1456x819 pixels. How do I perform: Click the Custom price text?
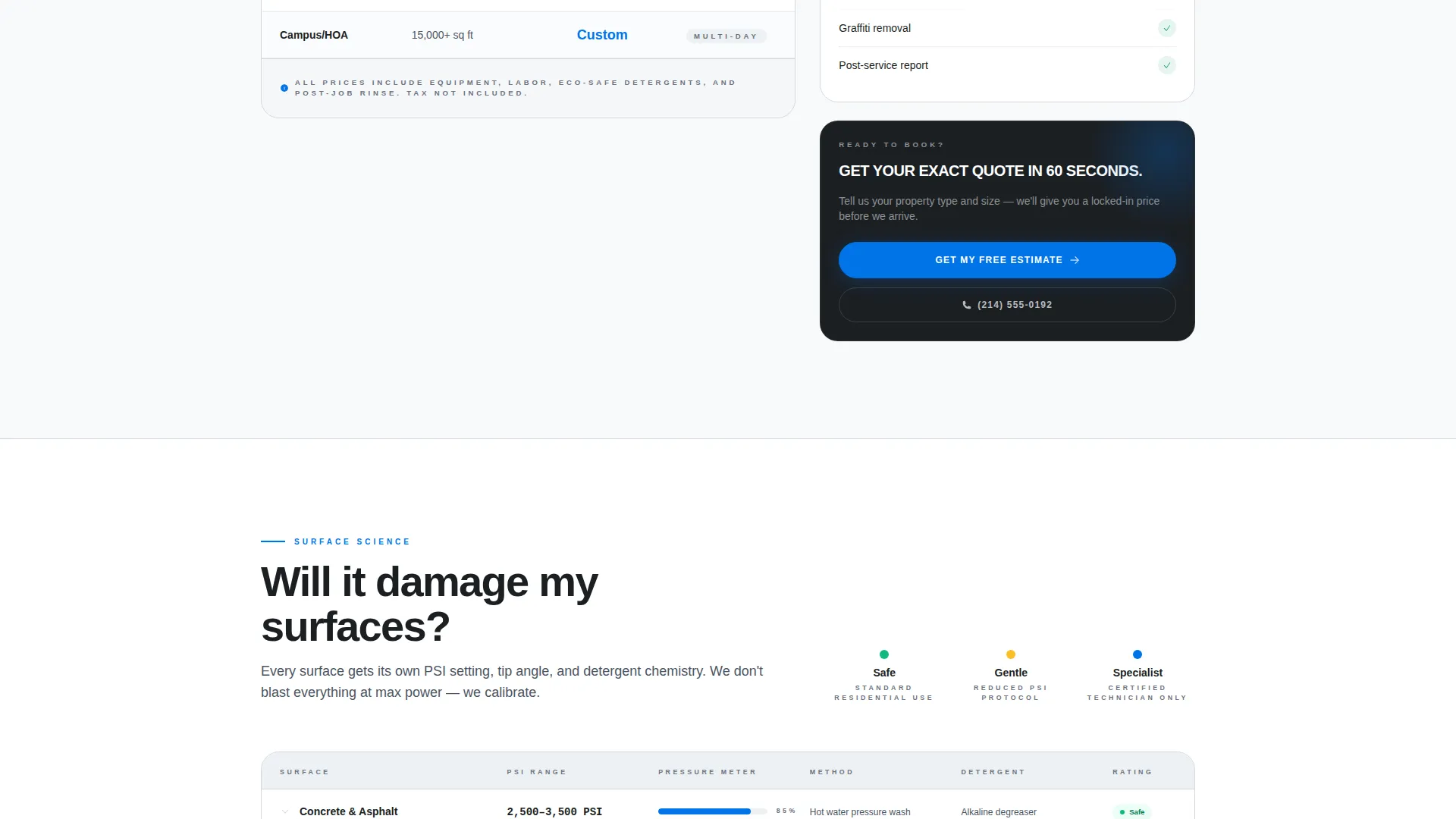pyautogui.click(x=602, y=35)
